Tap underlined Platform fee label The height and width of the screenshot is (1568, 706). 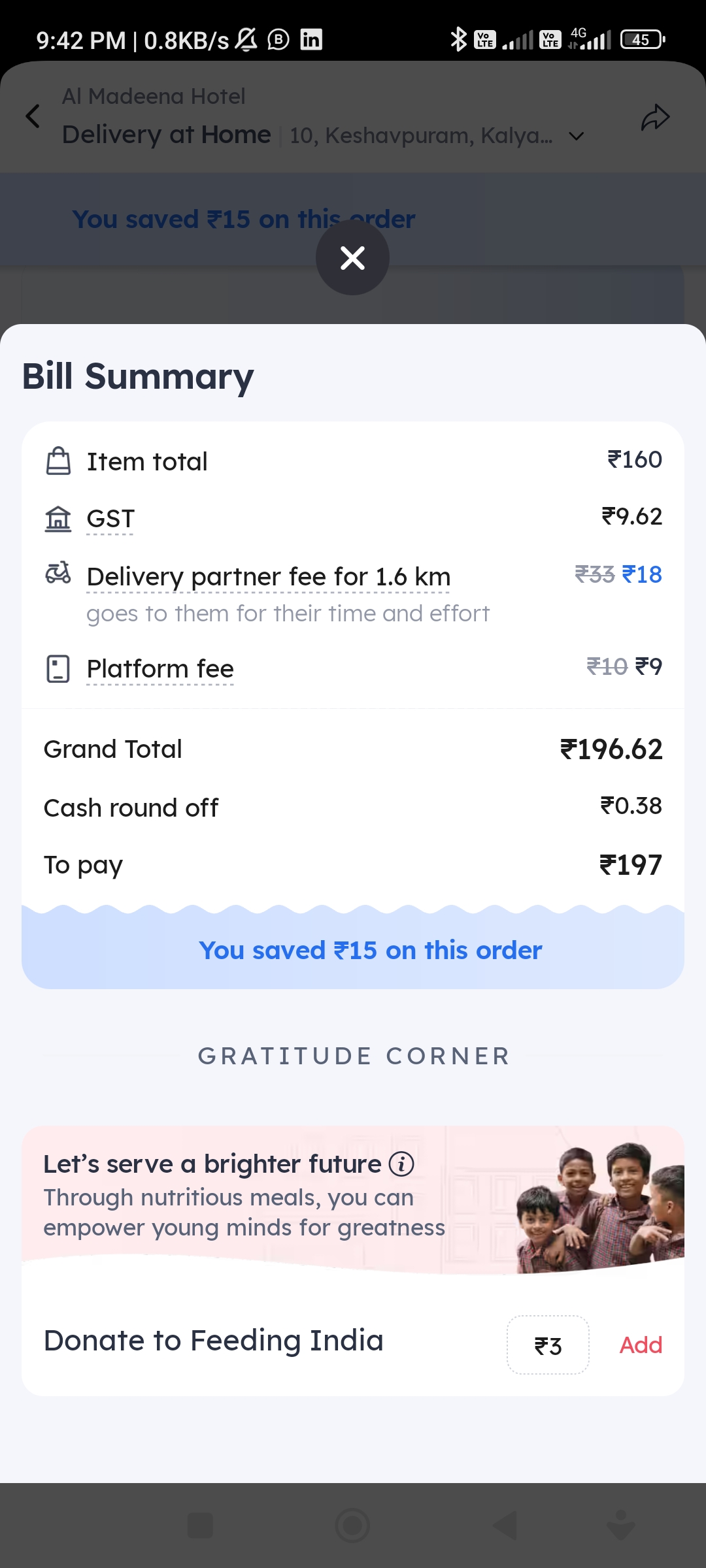[x=160, y=669]
